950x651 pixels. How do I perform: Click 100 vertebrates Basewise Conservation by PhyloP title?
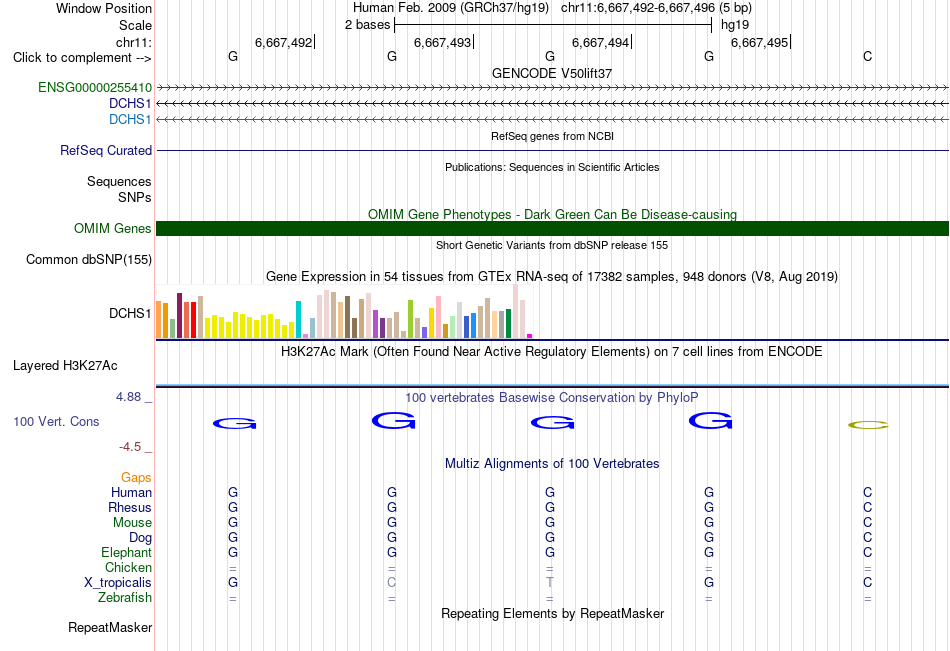pyautogui.click(x=552, y=398)
